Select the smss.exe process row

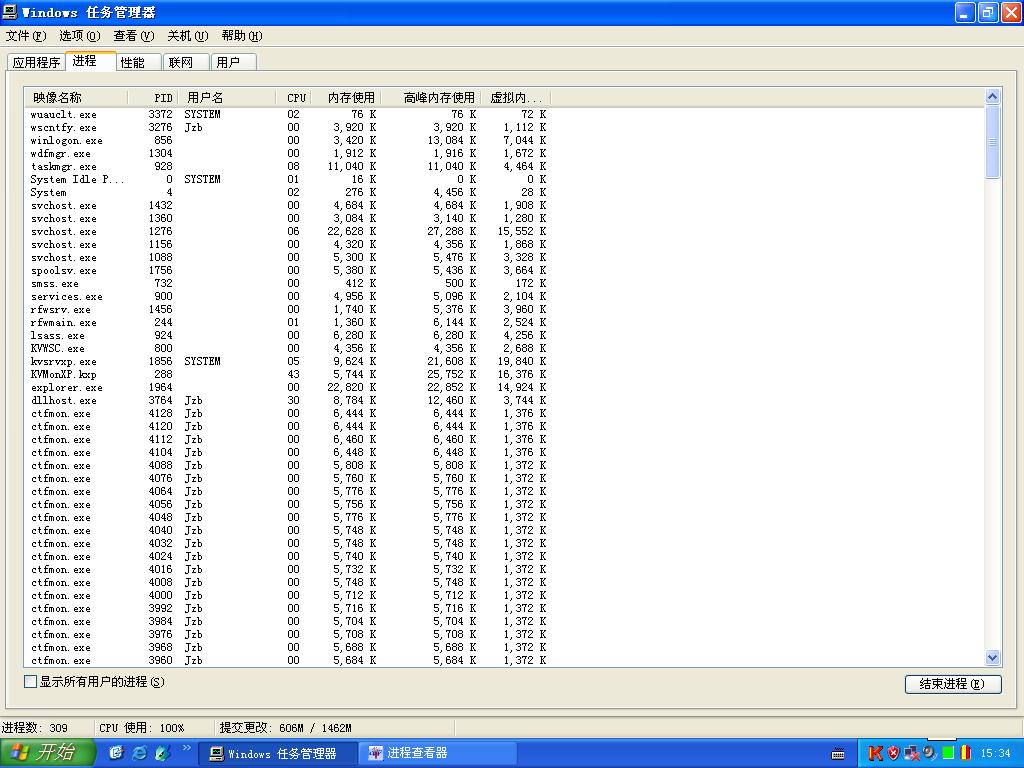pos(287,283)
